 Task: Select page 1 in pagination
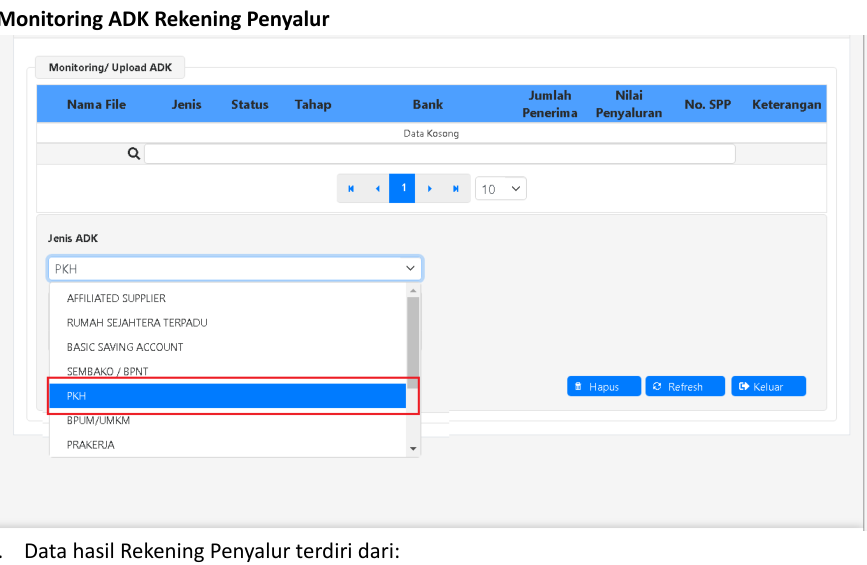[402, 188]
